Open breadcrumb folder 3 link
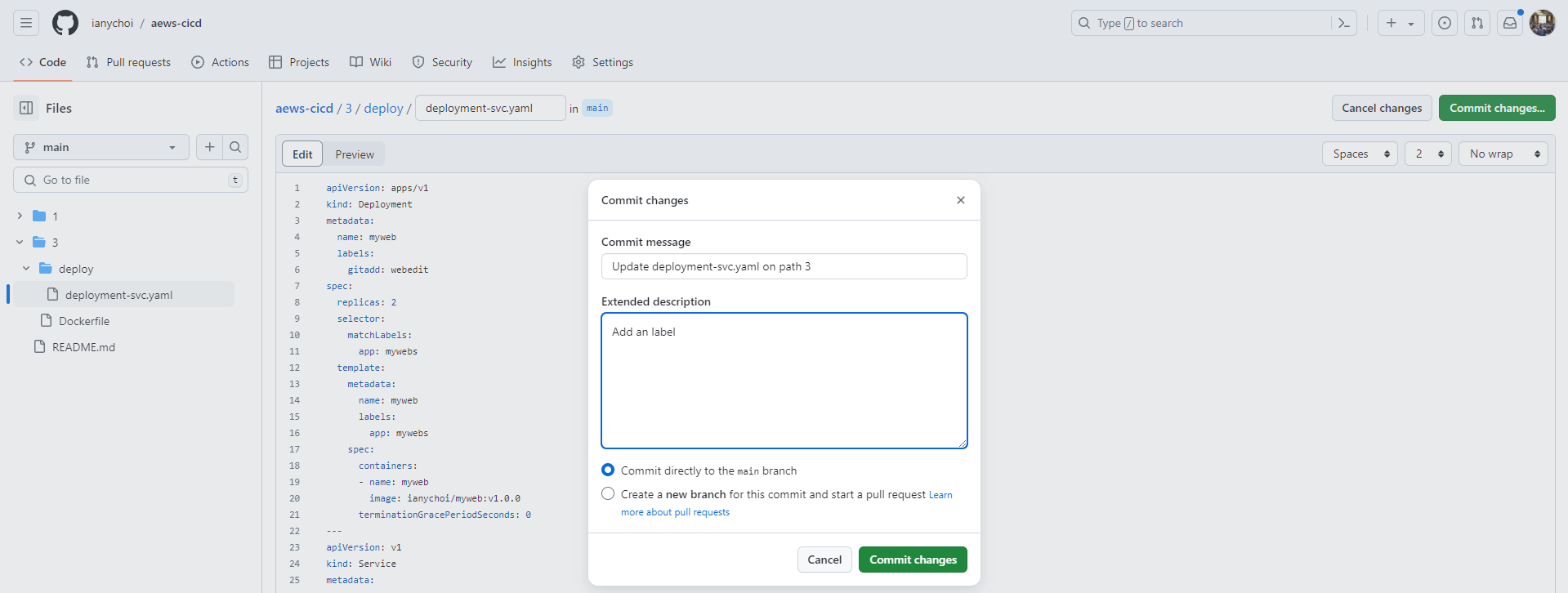1568x593 pixels. 349,108
